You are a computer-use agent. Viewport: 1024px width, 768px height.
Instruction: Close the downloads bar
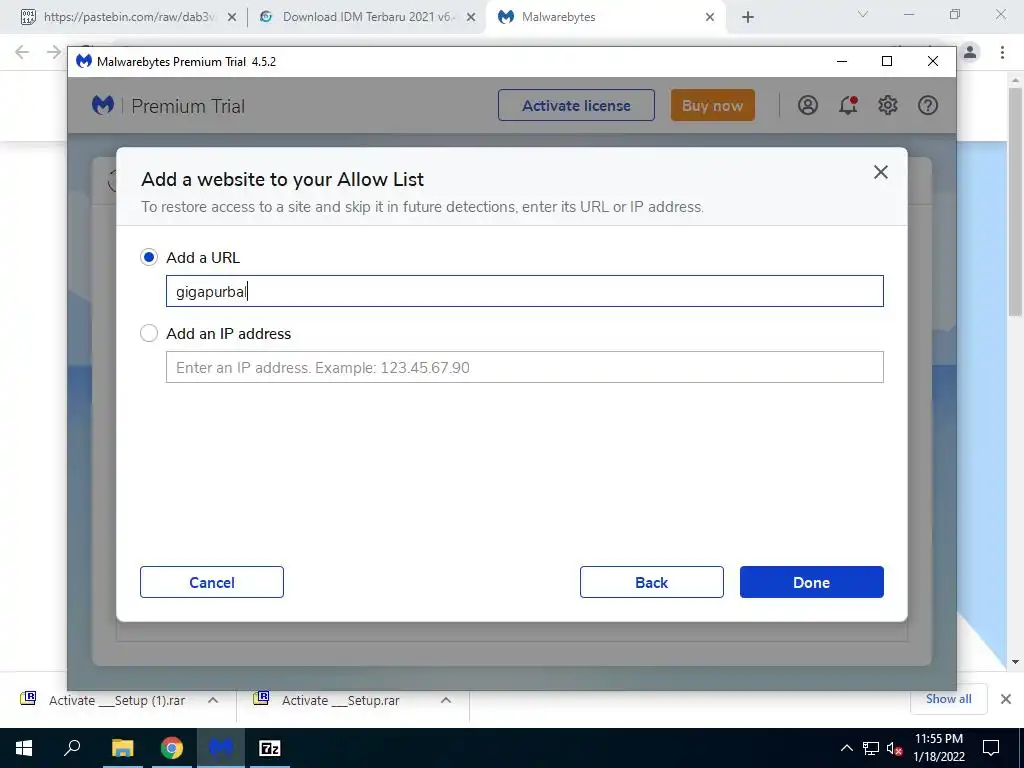[1006, 699]
